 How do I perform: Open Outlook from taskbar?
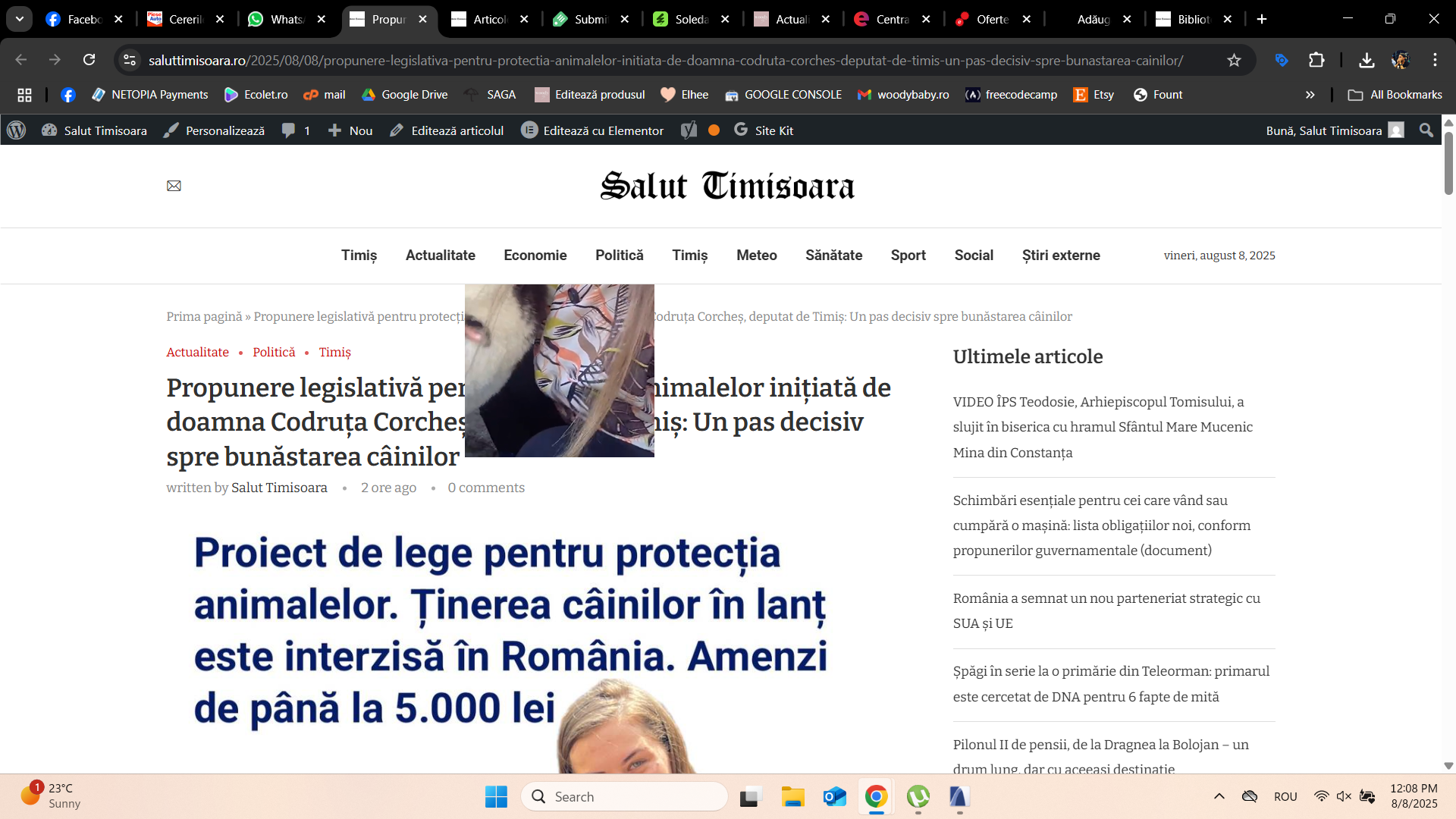(x=834, y=796)
